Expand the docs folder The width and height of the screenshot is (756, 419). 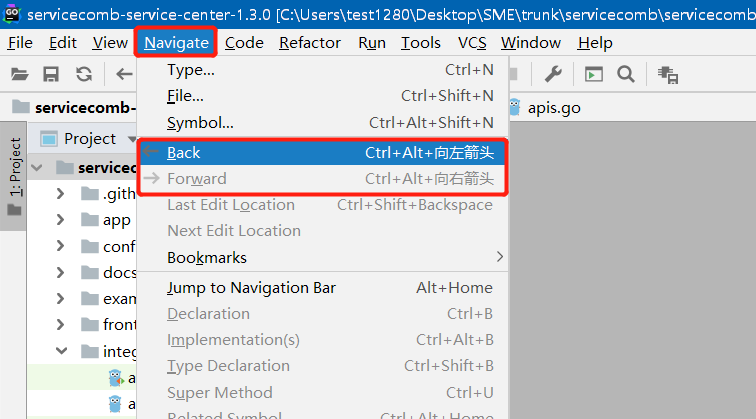[60, 272]
